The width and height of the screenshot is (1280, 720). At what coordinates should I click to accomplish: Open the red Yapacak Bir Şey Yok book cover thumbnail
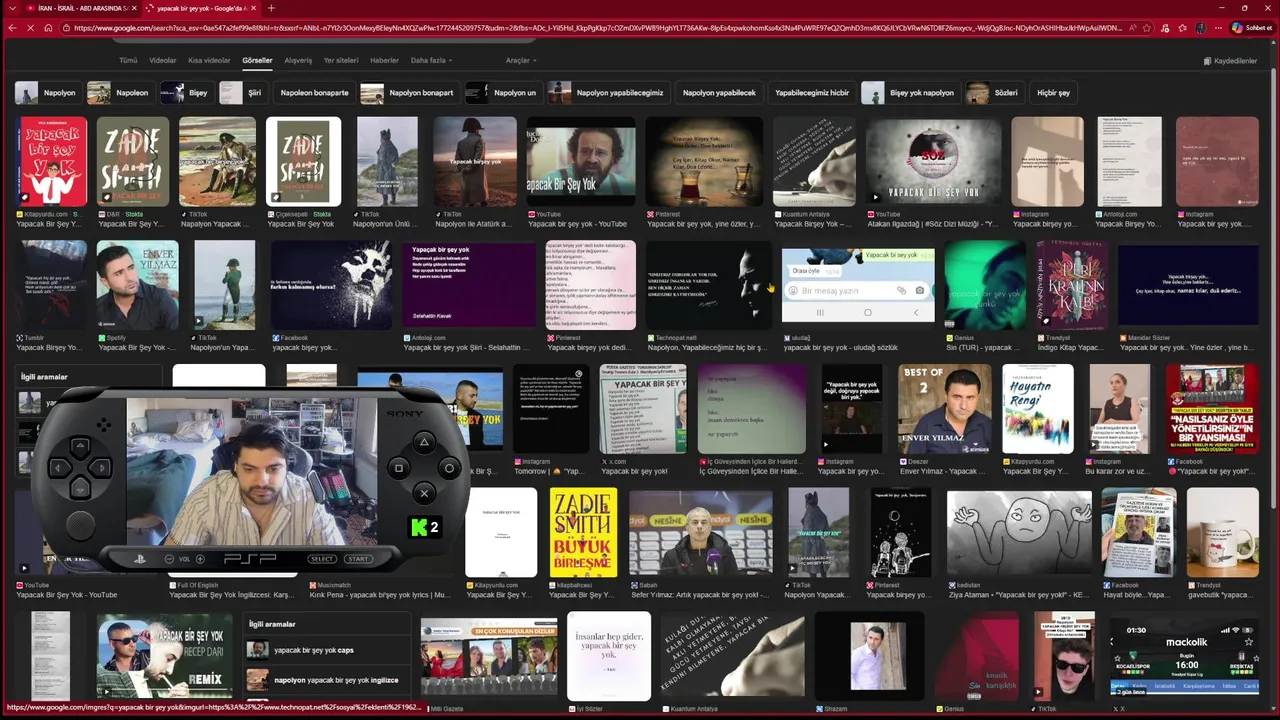click(x=51, y=161)
